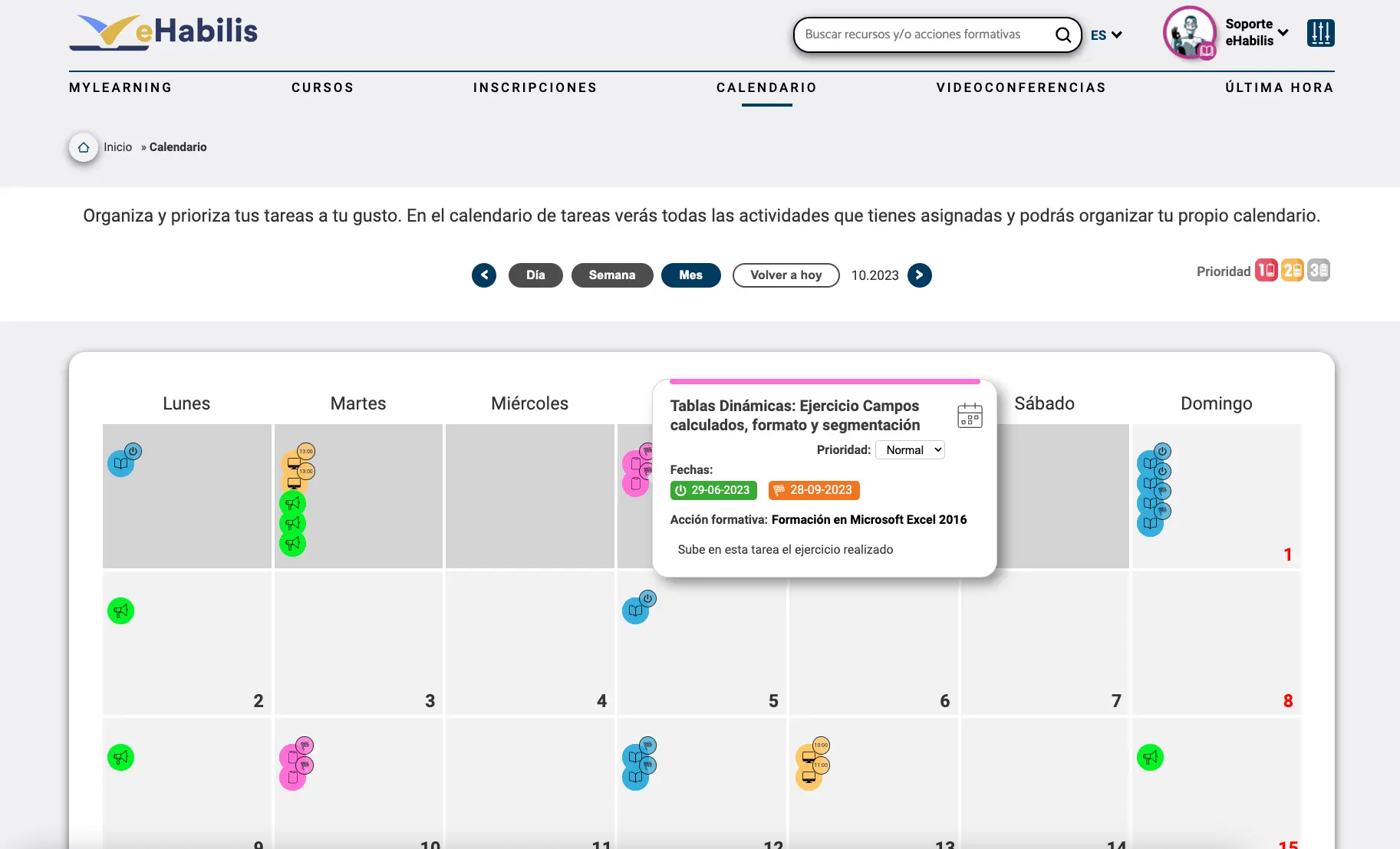Open the ÚLTIMA HORA menu
Screen dimensions: 1400x849
[x=1280, y=87]
